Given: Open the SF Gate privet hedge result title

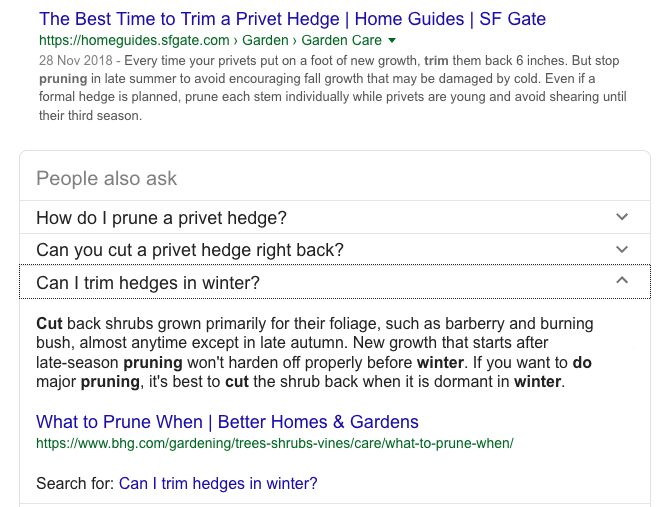Looking at the screenshot, I should (x=291, y=19).
